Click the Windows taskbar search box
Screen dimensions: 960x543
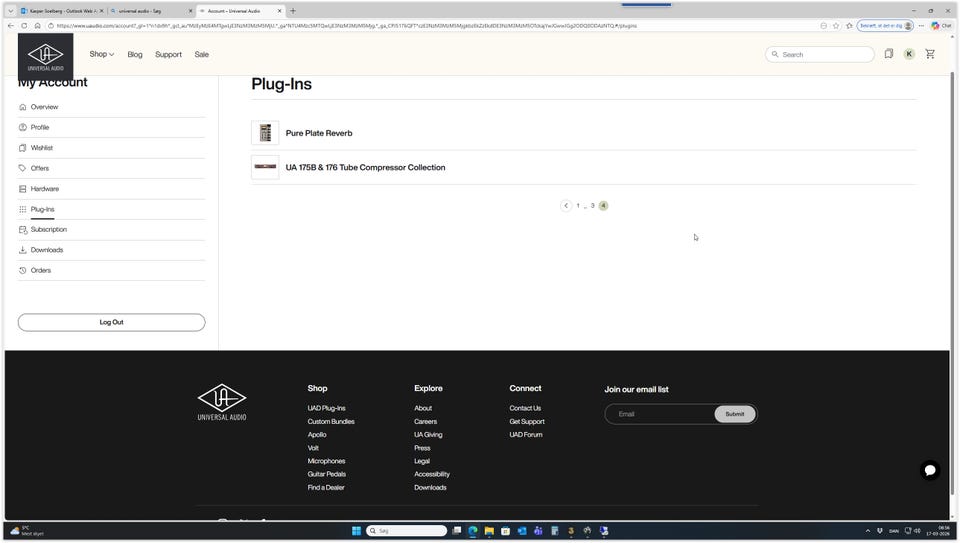(407, 531)
